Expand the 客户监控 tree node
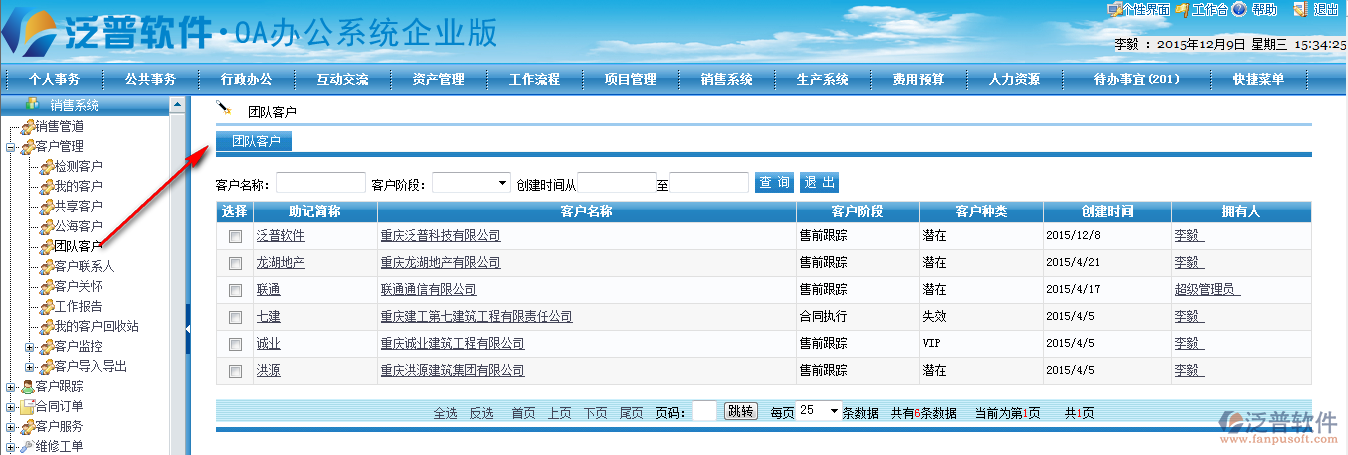1348x455 pixels. [30, 346]
